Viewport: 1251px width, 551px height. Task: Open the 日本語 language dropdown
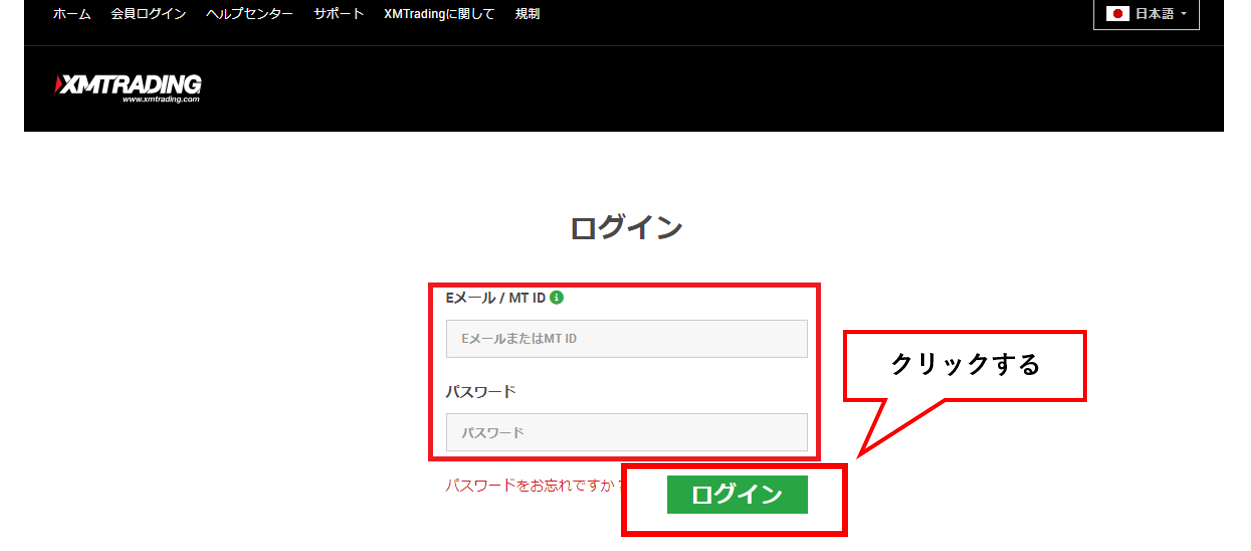[x=1146, y=14]
